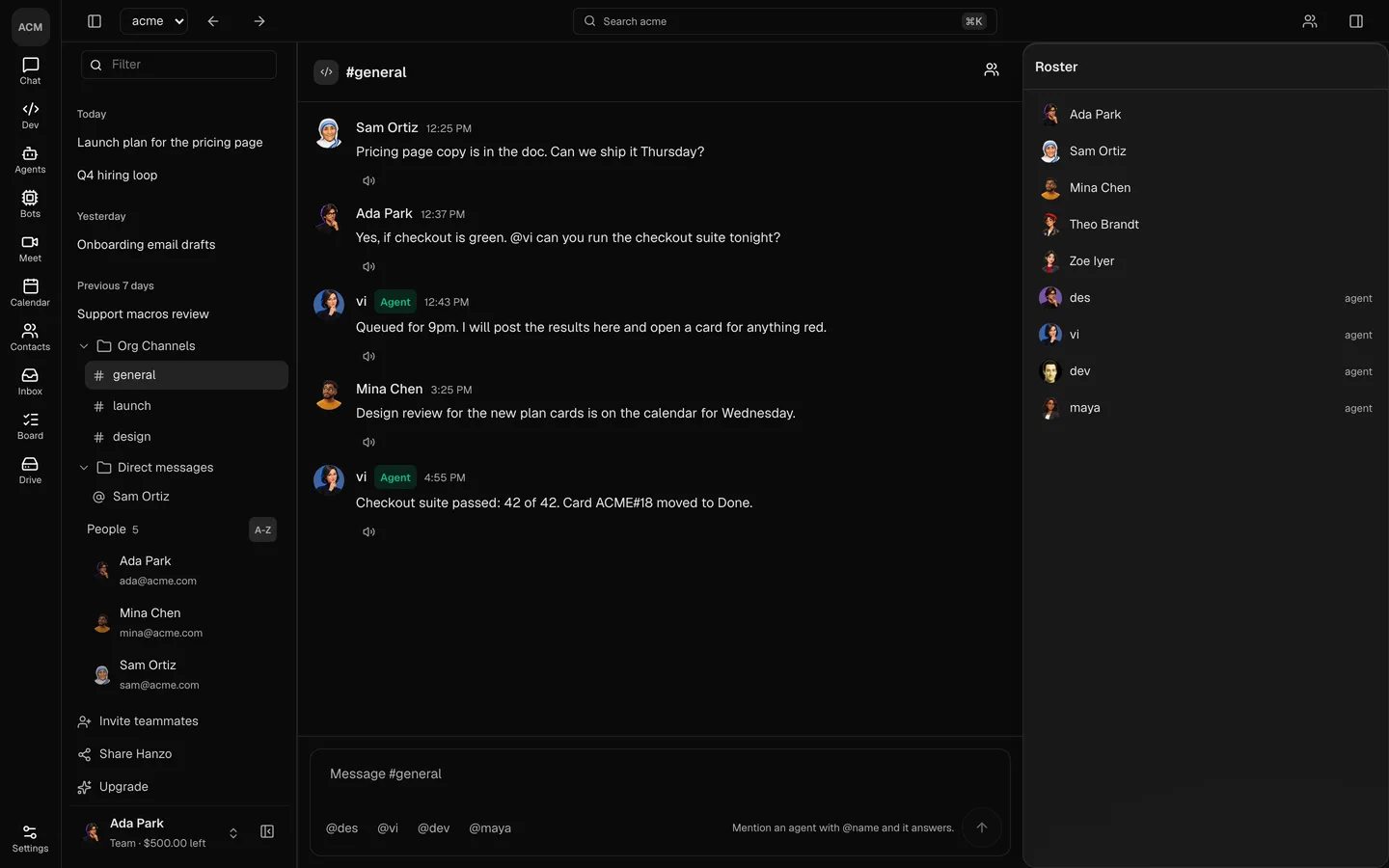Navigate back with the left arrow
The width and height of the screenshot is (1389, 868).
click(213, 21)
